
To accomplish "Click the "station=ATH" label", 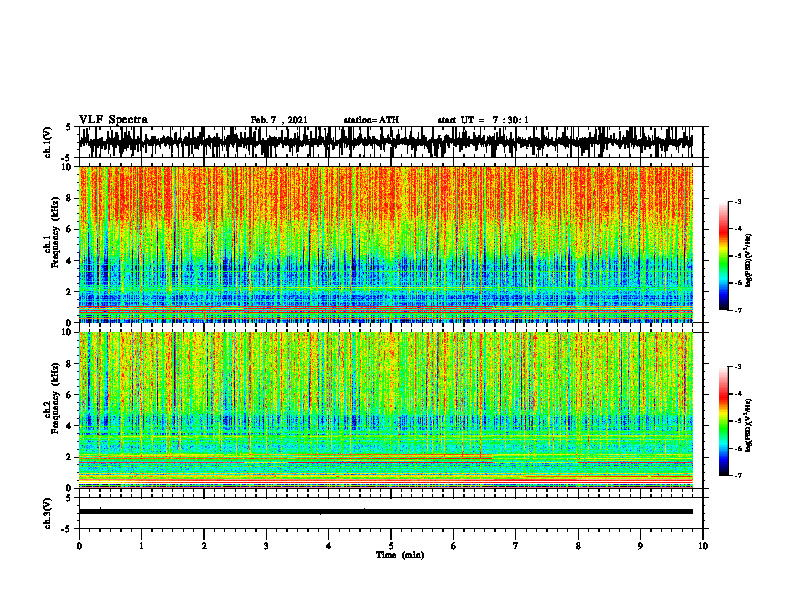I will coord(371,120).
